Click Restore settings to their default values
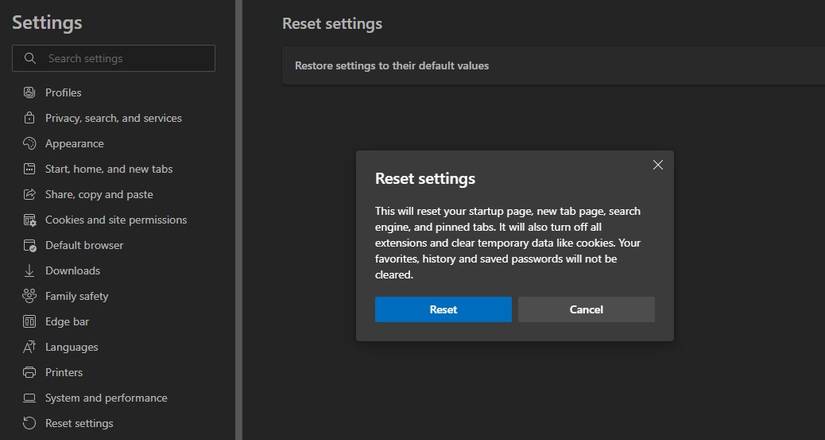The image size is (825, 440). click(392, 66)
